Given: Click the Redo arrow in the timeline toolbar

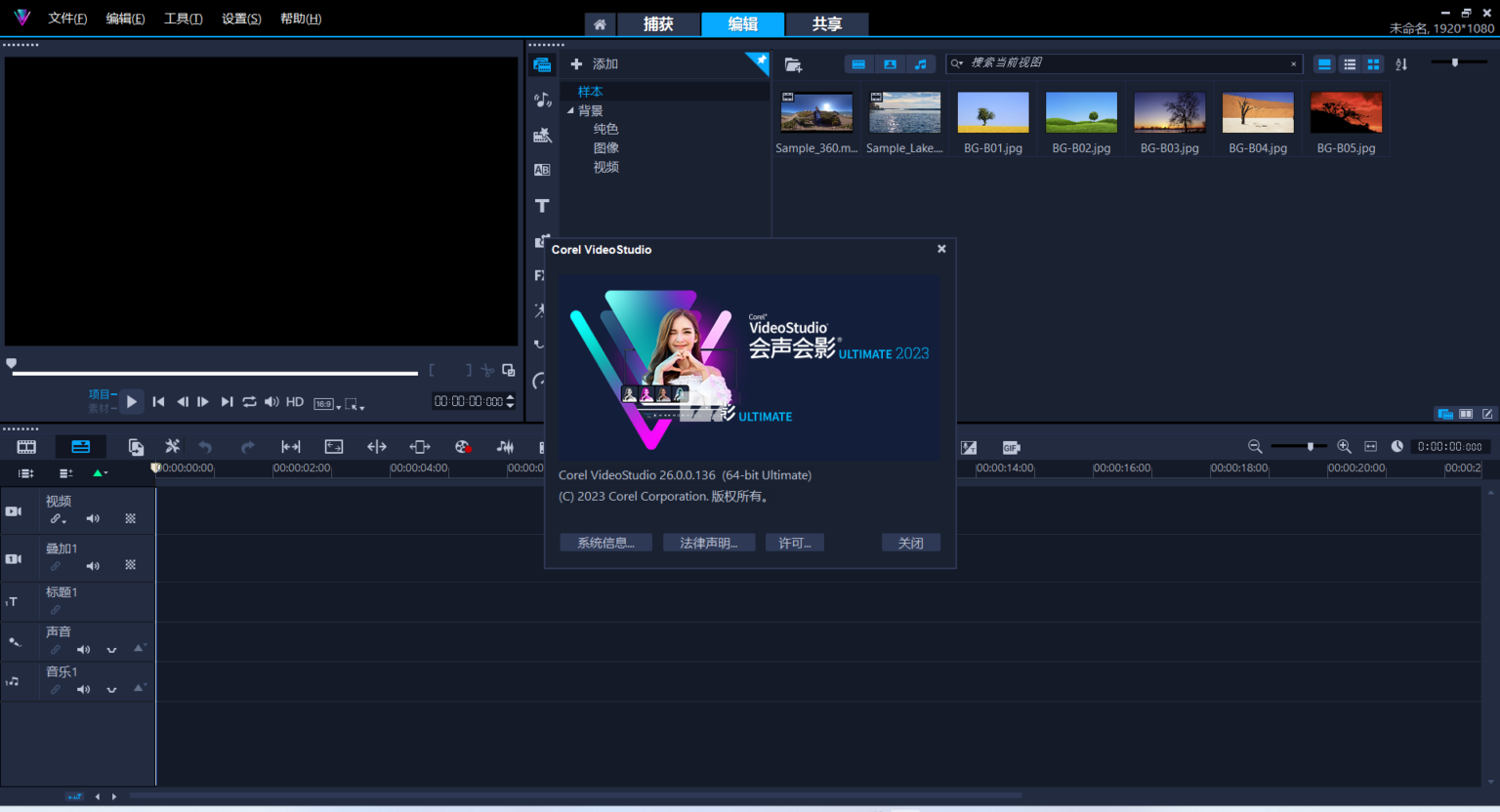Looking at the screenshot, I should point(247,446).
